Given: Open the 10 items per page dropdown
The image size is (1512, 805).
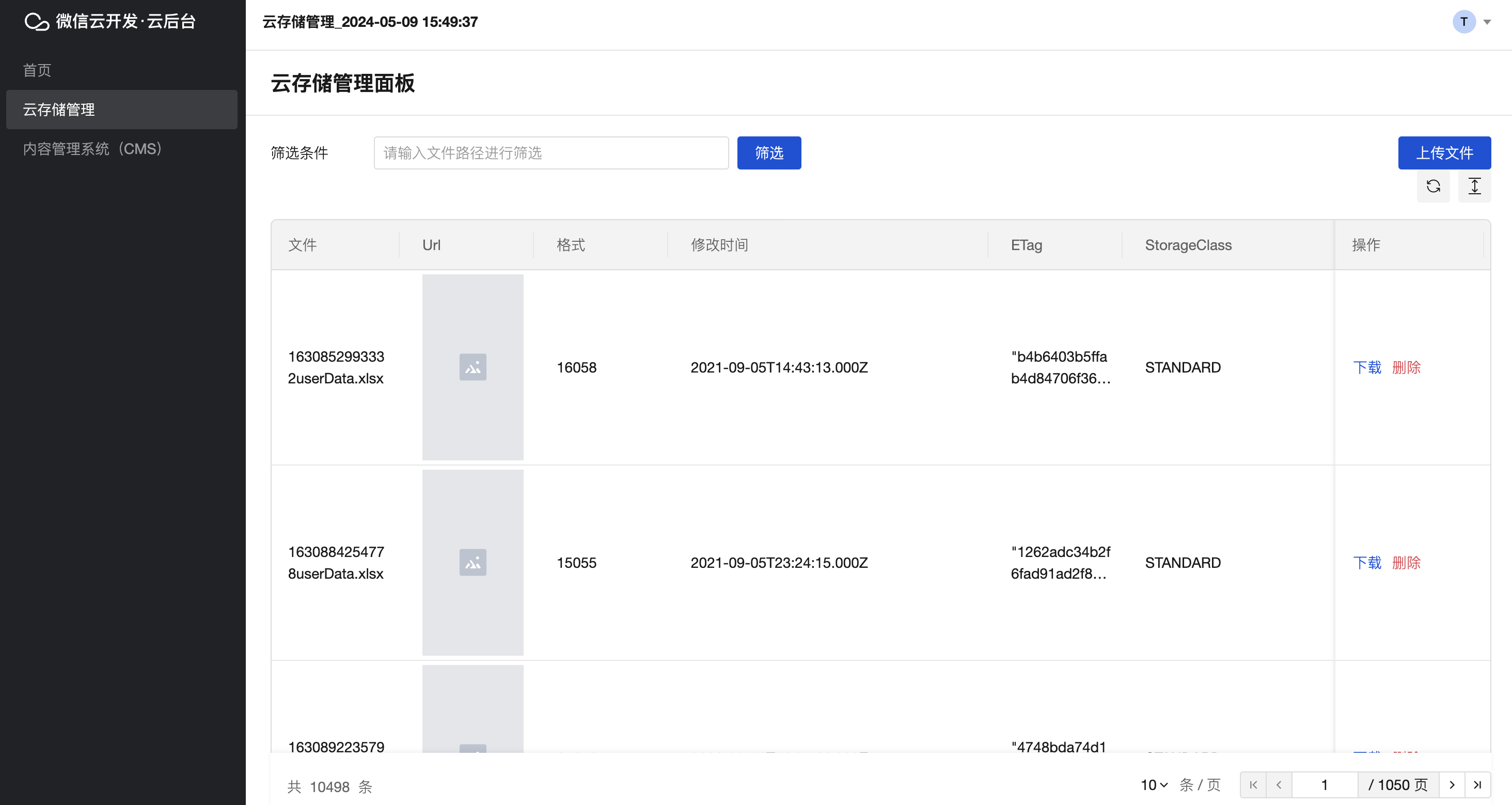Looking at the screenshot, I should (x=1154, y=784).
